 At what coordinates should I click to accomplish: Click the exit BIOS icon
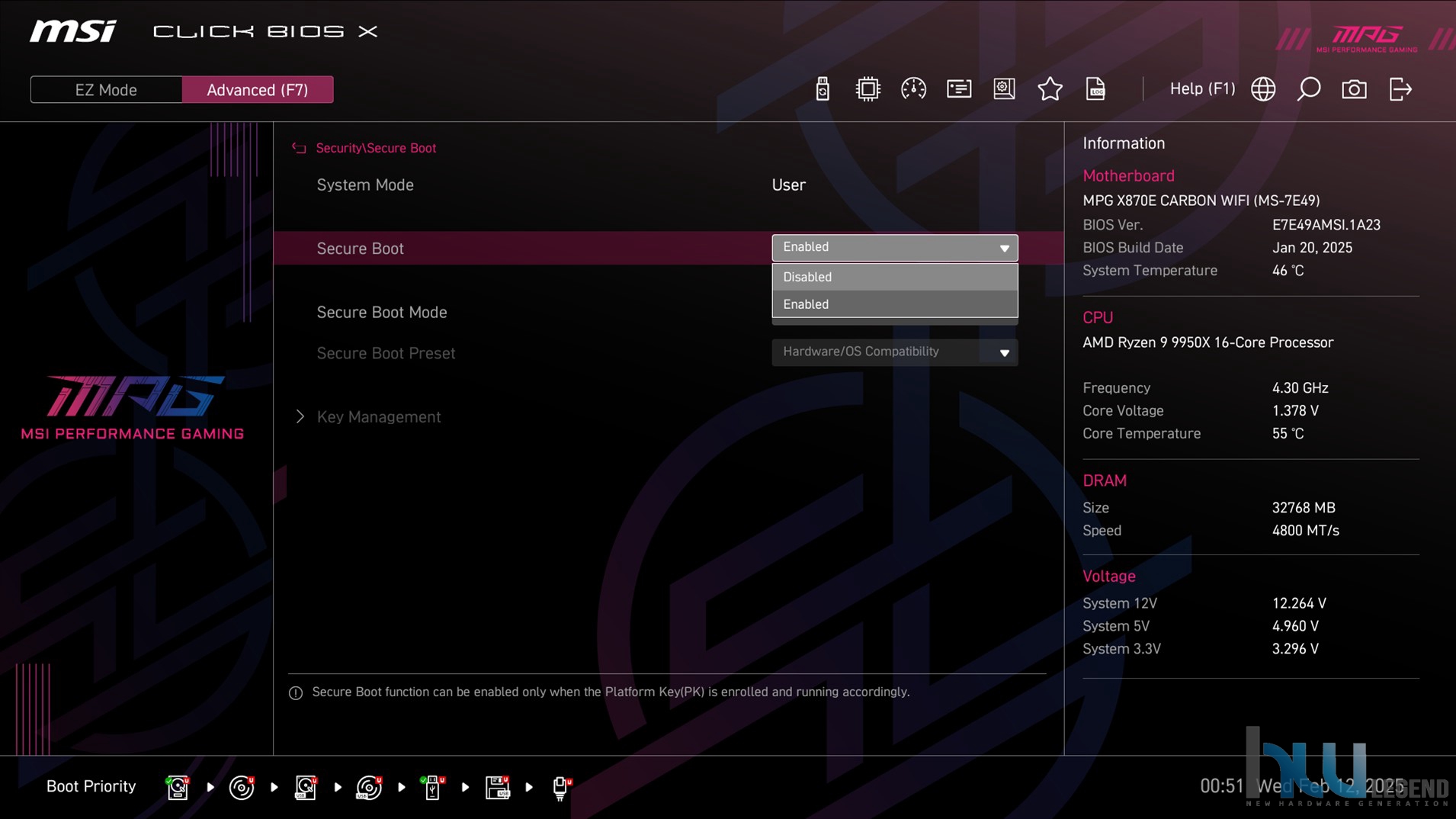(x=1400, y=89)
